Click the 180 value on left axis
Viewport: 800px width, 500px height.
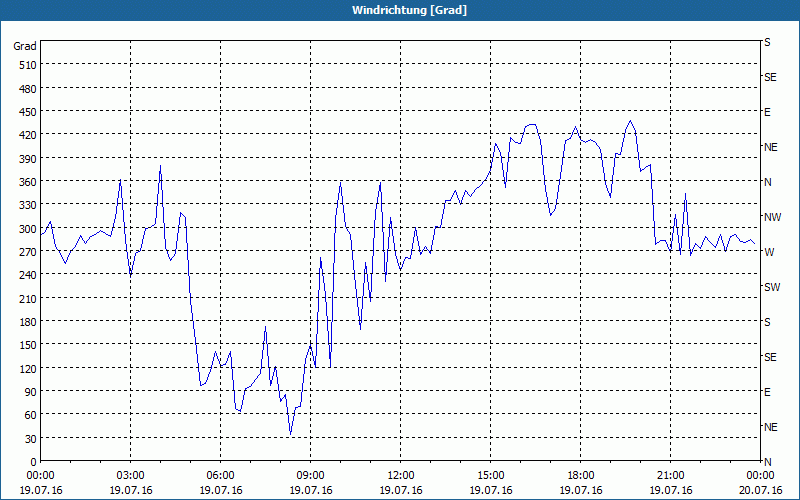[28, 322]
